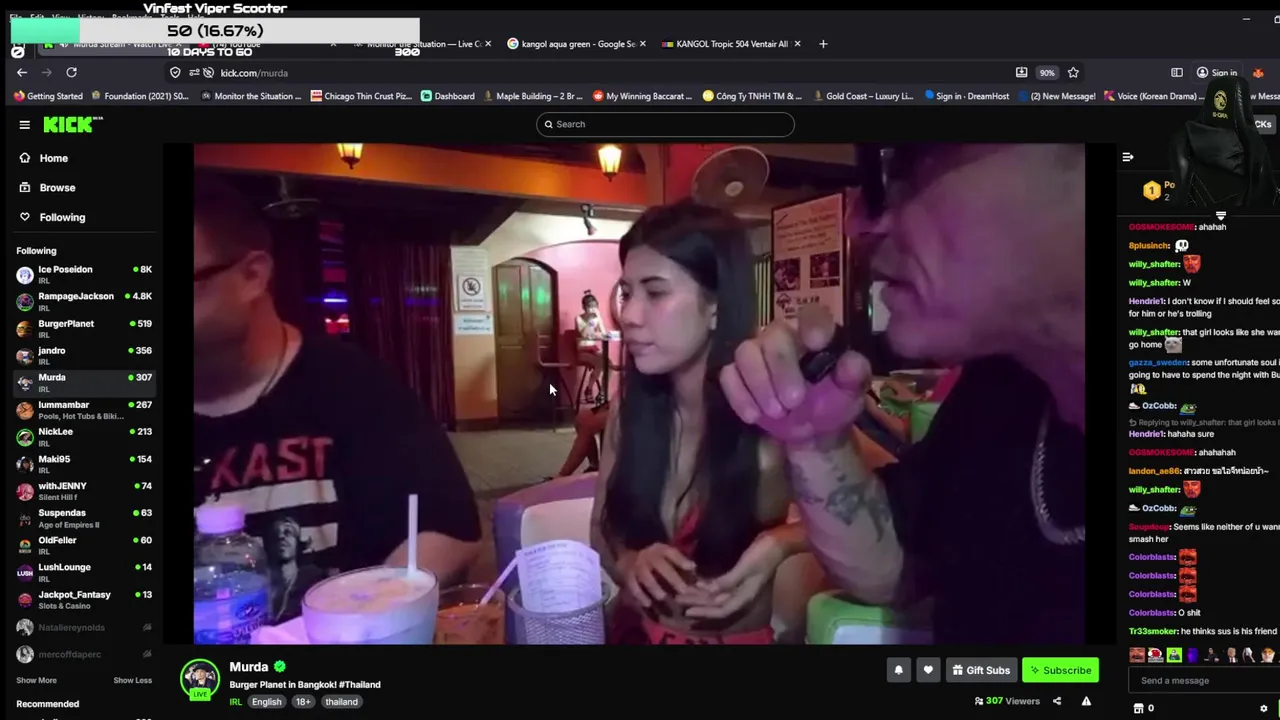Viewport: 1280px width, 720px height.
Task: Click the KICK logo
Action: tap(72, 124)
